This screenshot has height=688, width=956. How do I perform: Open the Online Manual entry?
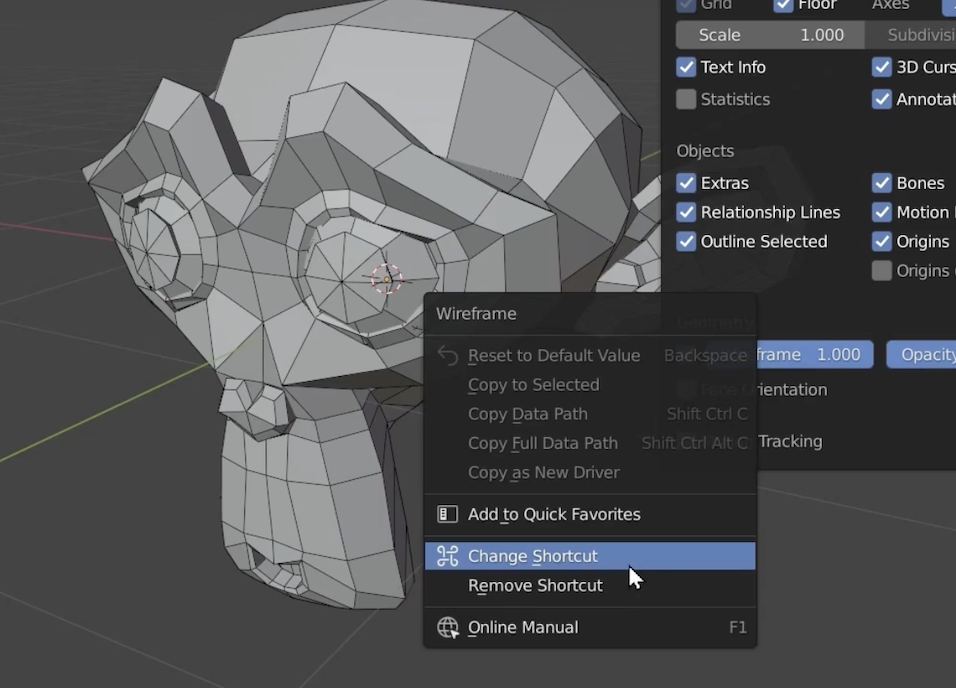click(x=590, y=628)
